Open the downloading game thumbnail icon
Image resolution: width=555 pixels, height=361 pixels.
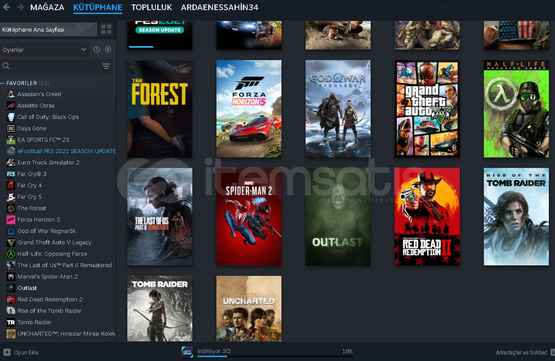pyautogui.click(x=187, y=352)
